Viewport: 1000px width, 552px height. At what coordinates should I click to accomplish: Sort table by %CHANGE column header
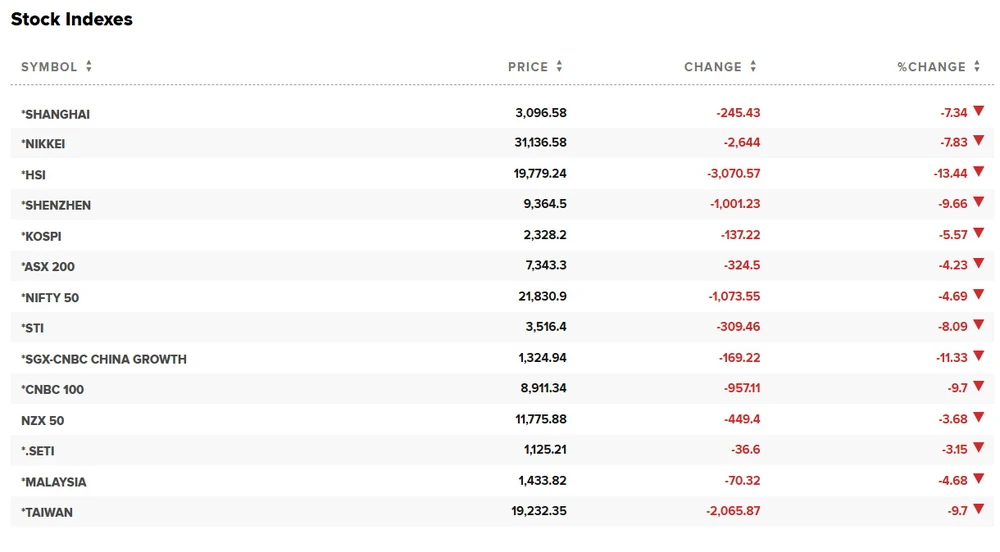[931, 67]
